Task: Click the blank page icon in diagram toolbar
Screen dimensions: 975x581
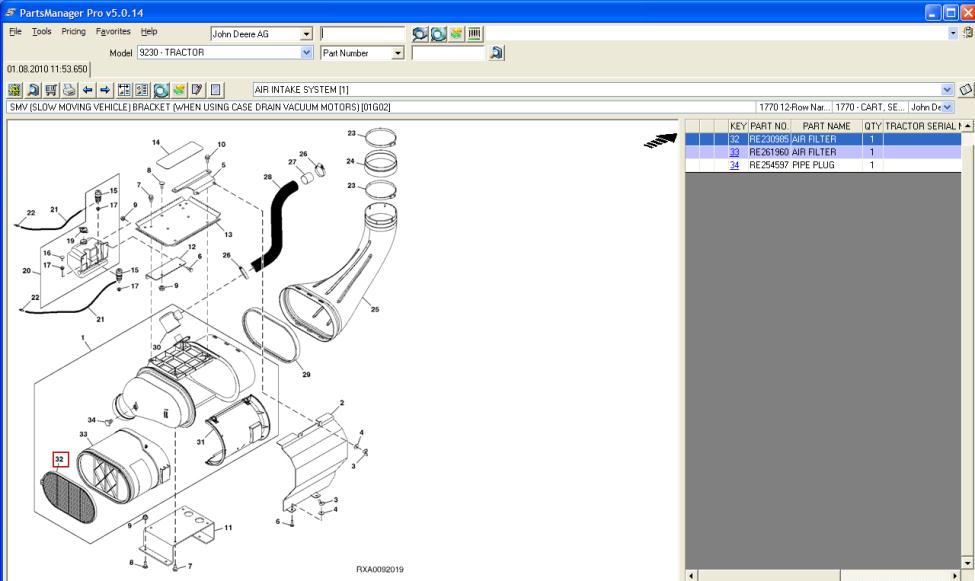Action: (215, 90)
